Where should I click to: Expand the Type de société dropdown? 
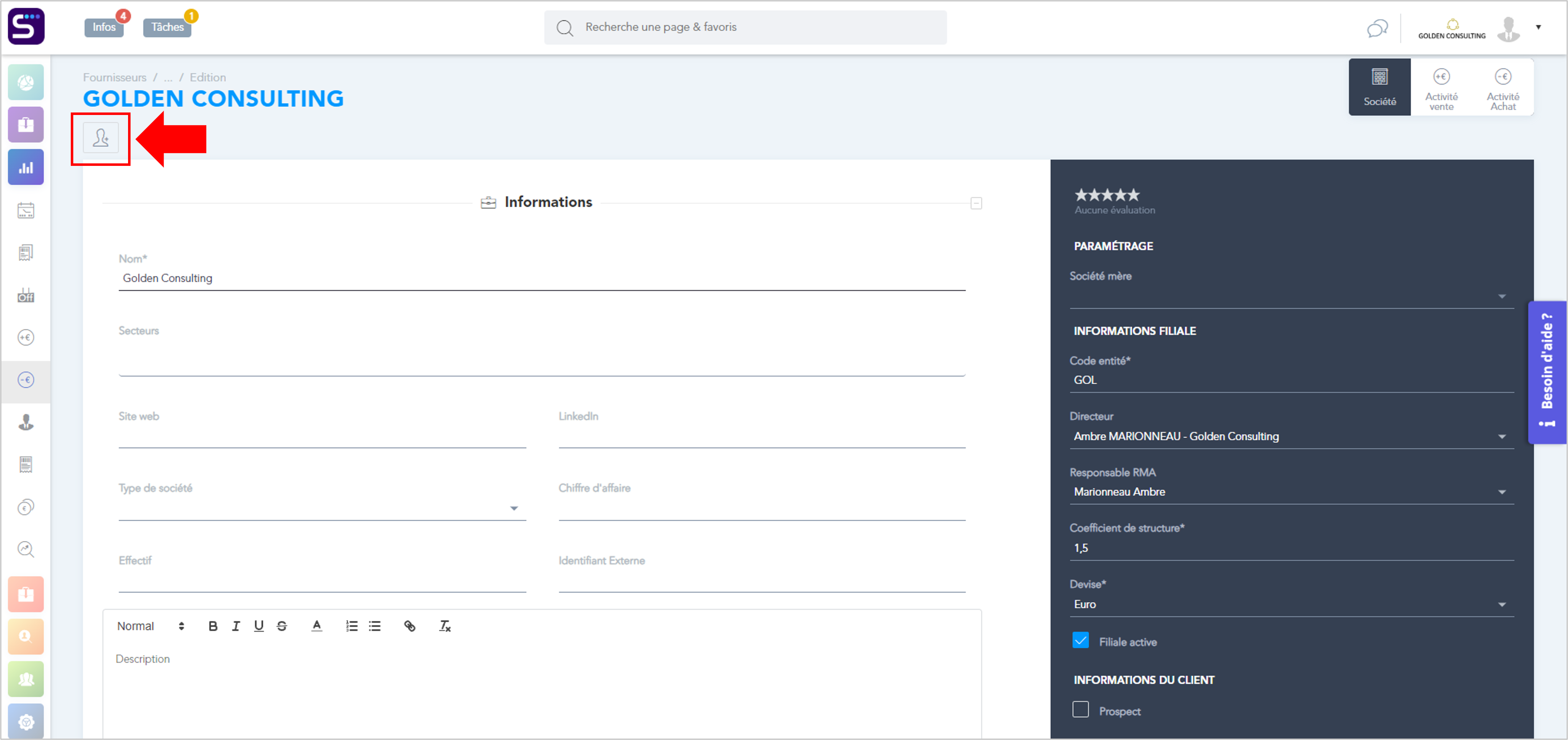[322, 508]
